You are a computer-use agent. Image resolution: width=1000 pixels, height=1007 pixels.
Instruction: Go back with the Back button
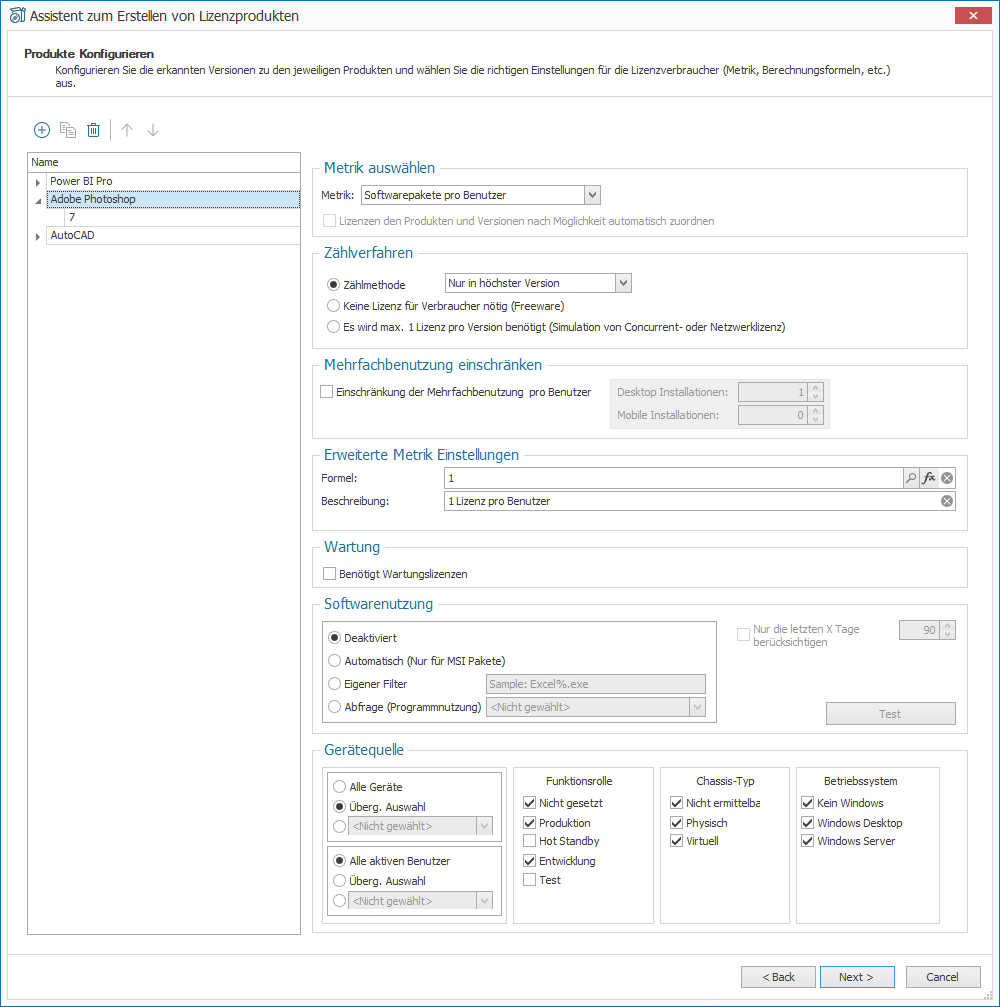[x=778, y=977]
